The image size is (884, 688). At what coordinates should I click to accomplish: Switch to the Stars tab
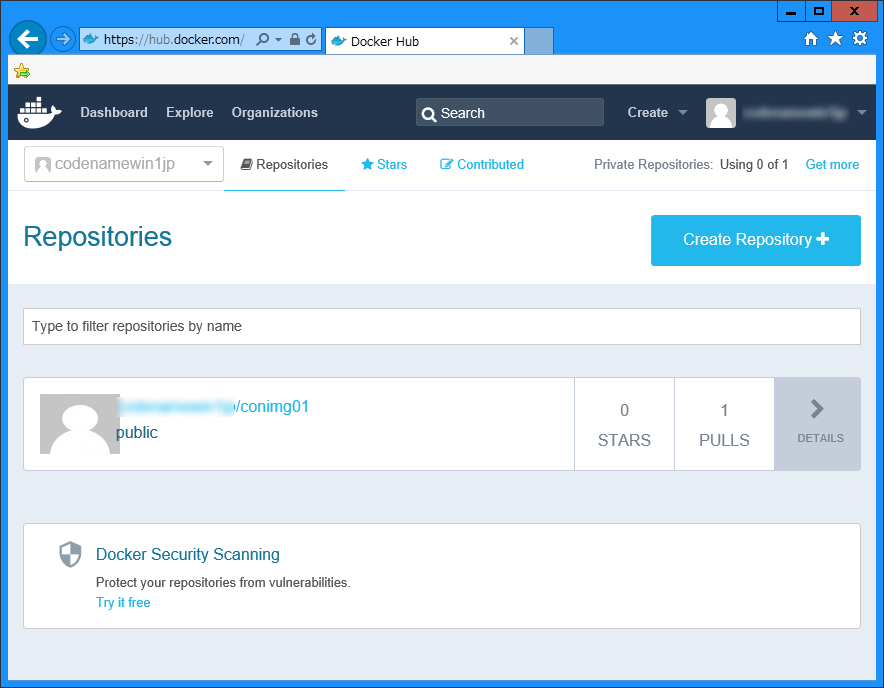(384, 164)
